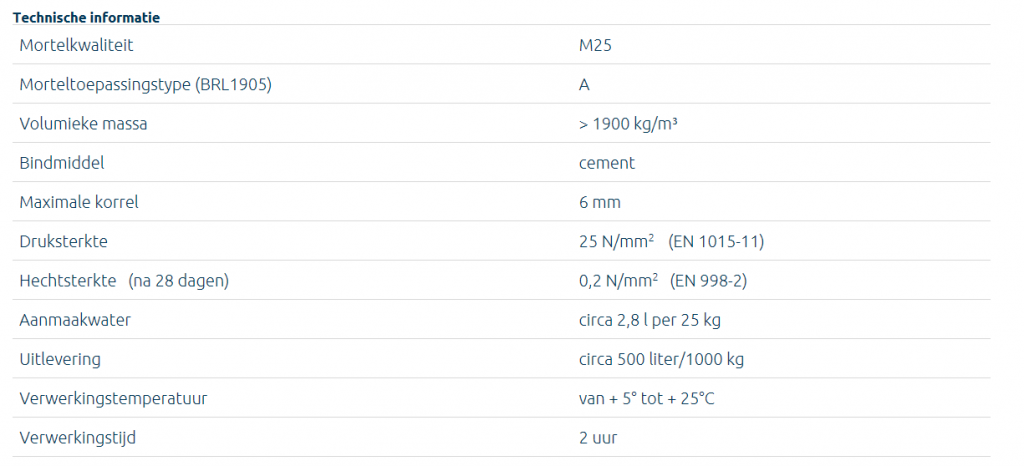This screenshot has width=1024, height=466.
Task: Click 'Morteltoepassingstype (BRL1905)' label
Action: [x=146, y=84]
